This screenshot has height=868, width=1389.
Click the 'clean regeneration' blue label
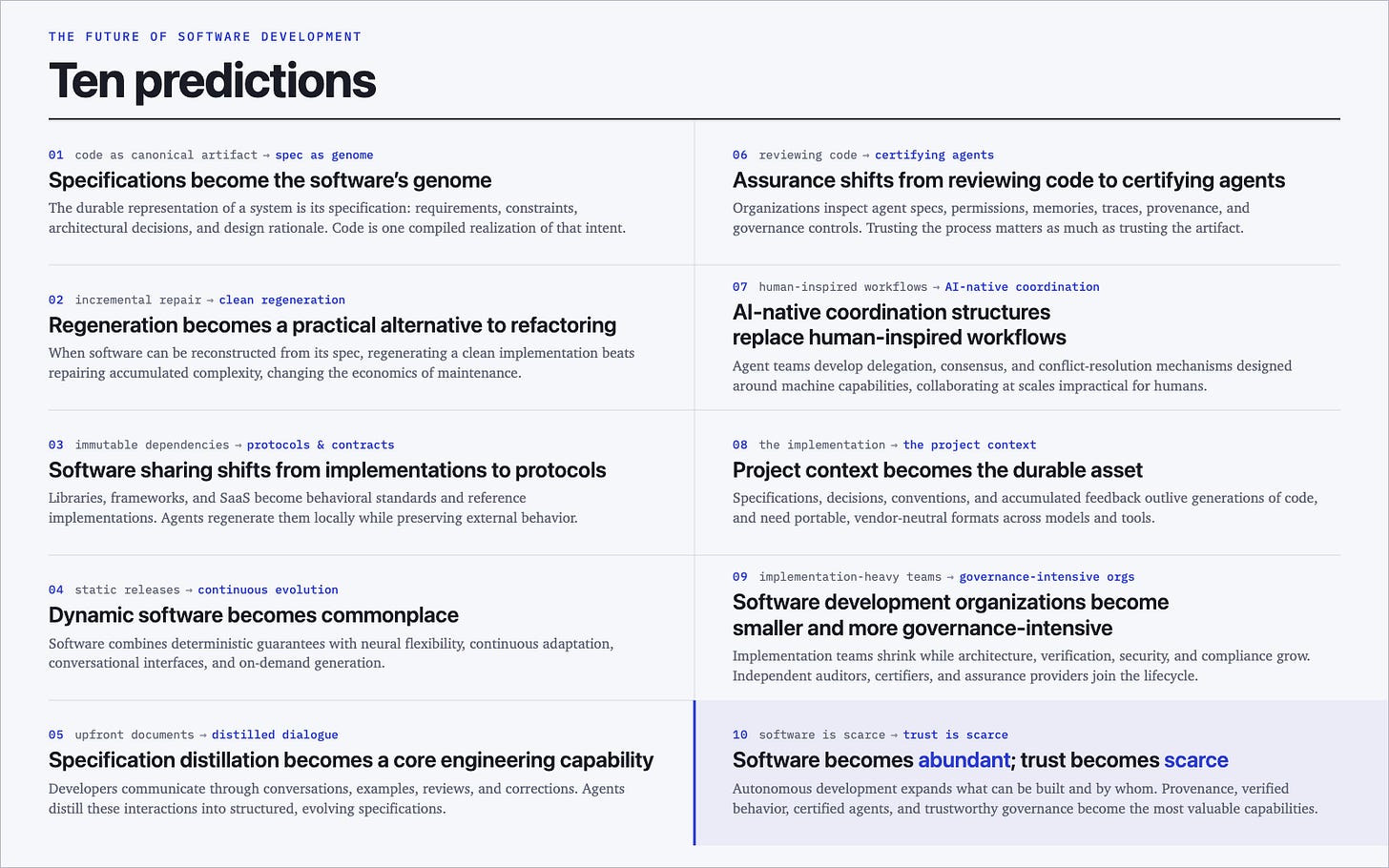point(282,300)
